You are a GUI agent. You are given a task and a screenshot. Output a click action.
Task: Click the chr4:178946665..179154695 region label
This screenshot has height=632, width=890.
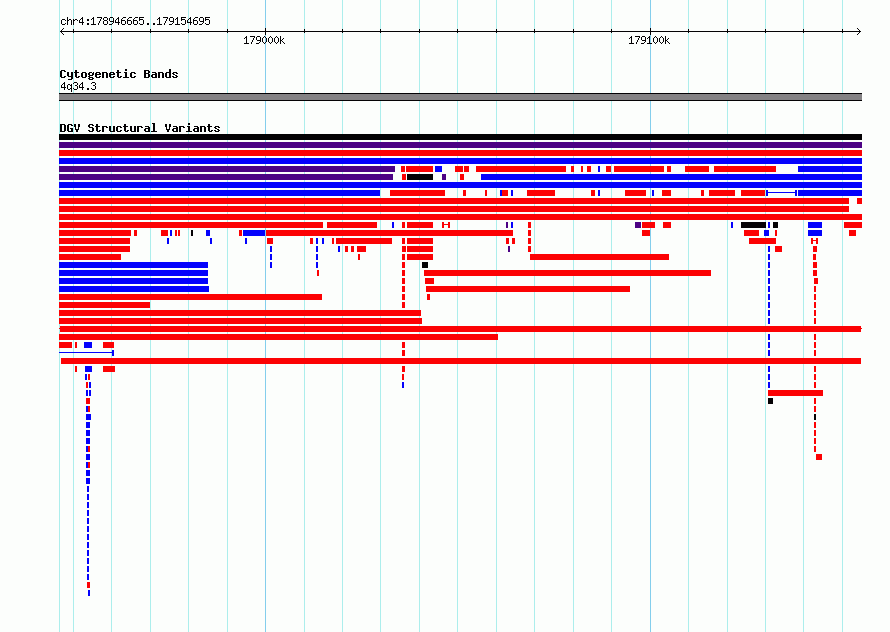tap(135, 21)
